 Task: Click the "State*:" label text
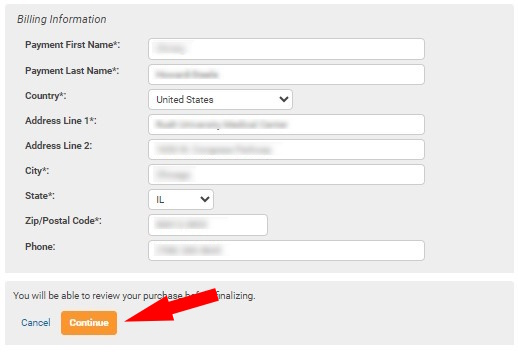pyautogui.click(x=40, y=196)
